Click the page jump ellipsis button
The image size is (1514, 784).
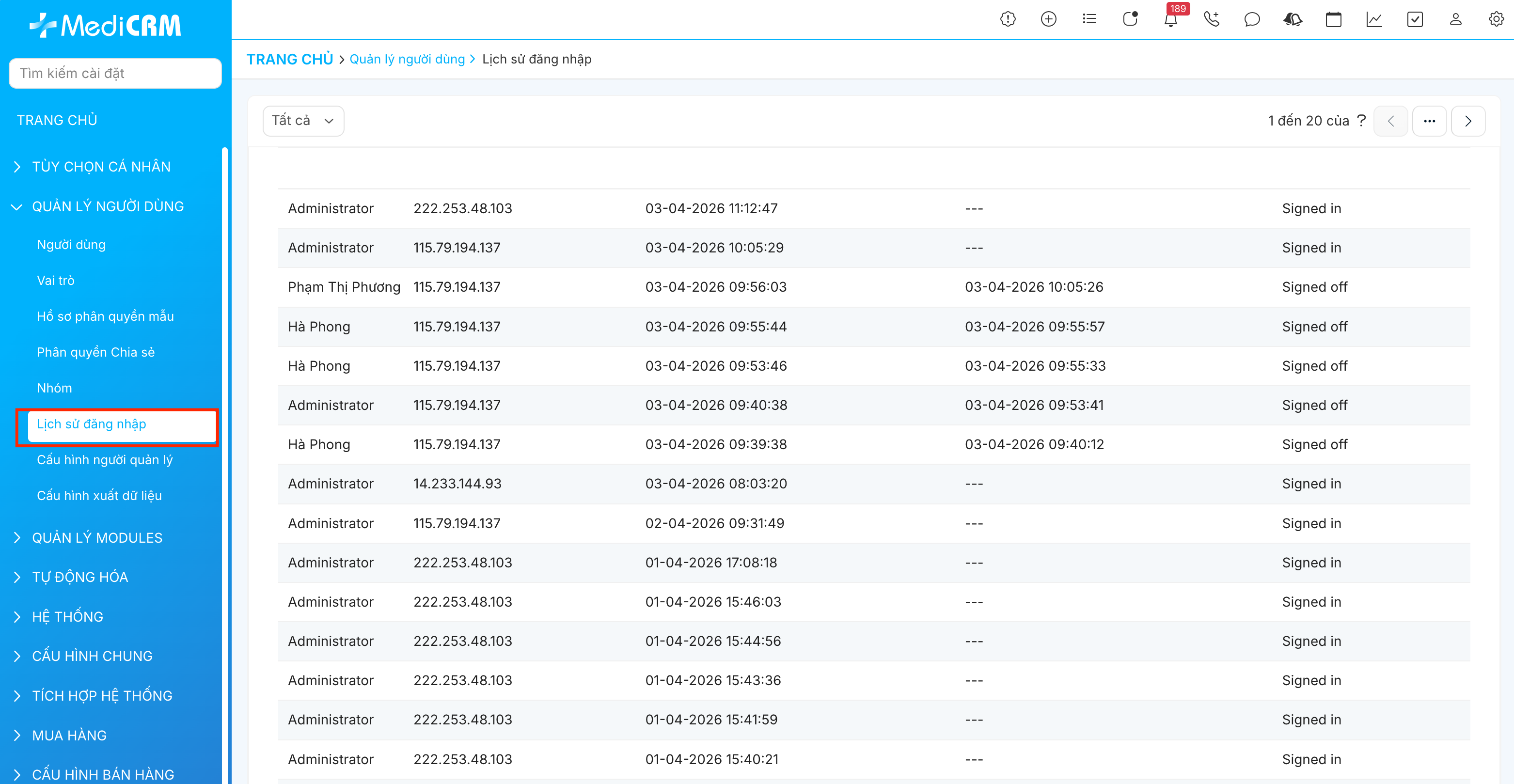[x=1429, y=121]
